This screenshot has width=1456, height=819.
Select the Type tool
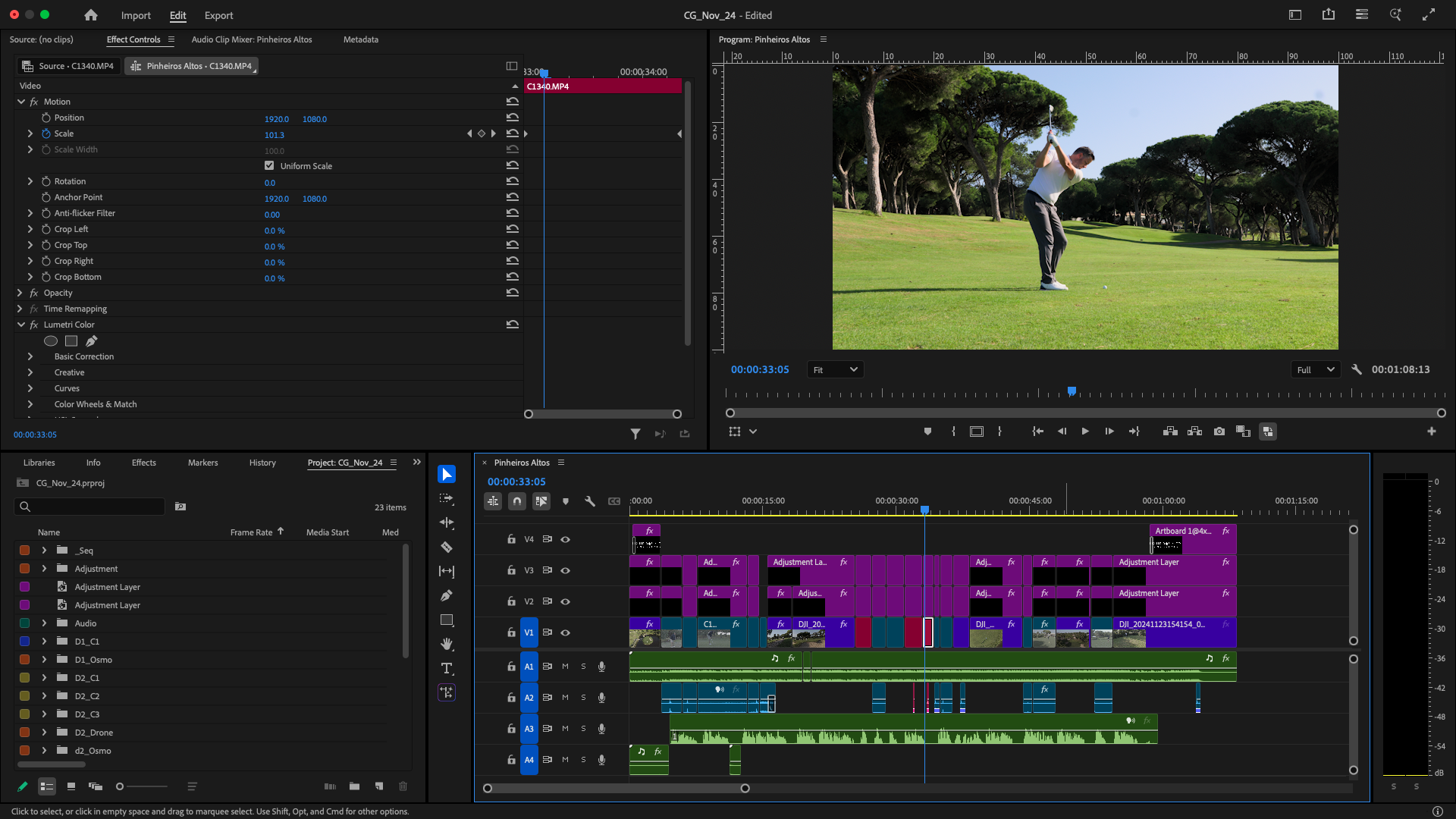(447, 669)
